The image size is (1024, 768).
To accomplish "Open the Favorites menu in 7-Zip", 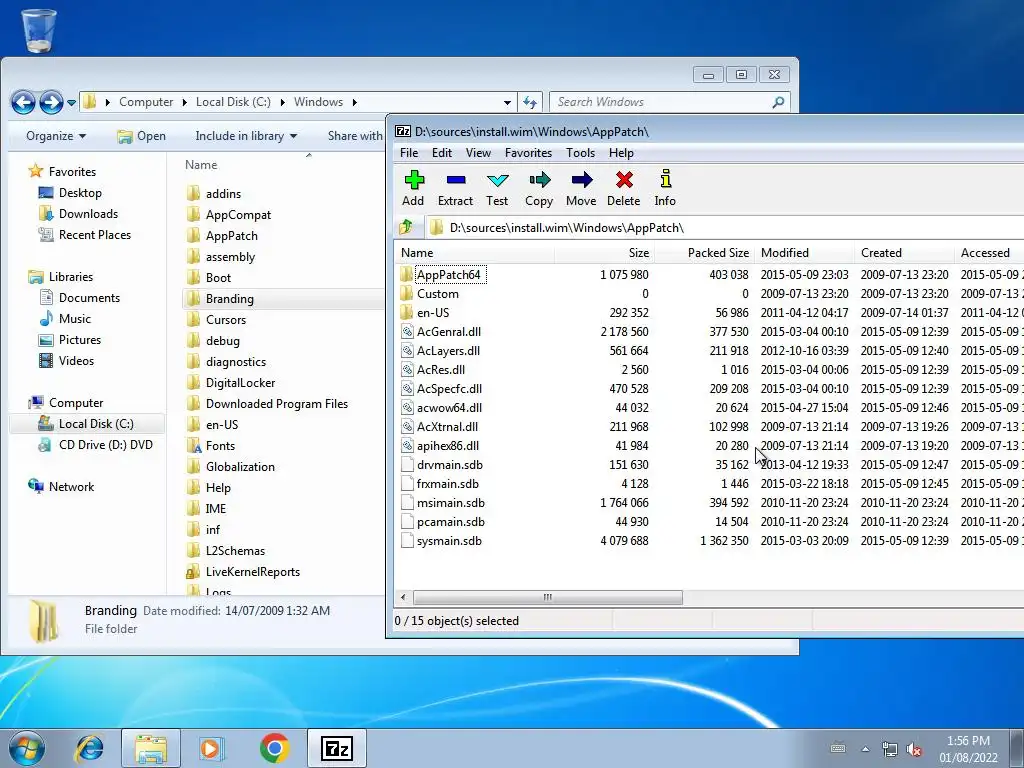I will (528, 153).
